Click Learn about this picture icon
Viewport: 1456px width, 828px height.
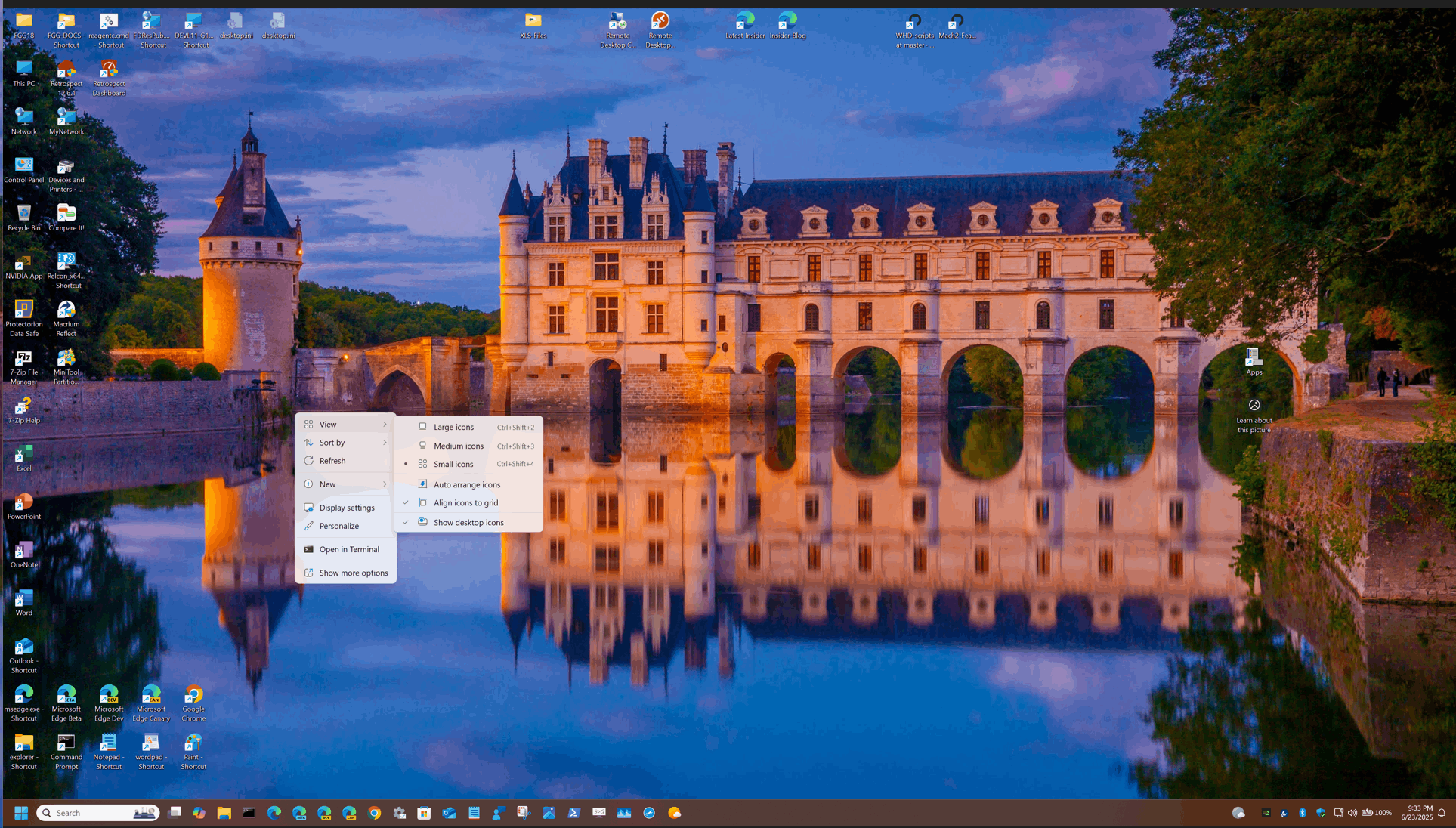1254,416
